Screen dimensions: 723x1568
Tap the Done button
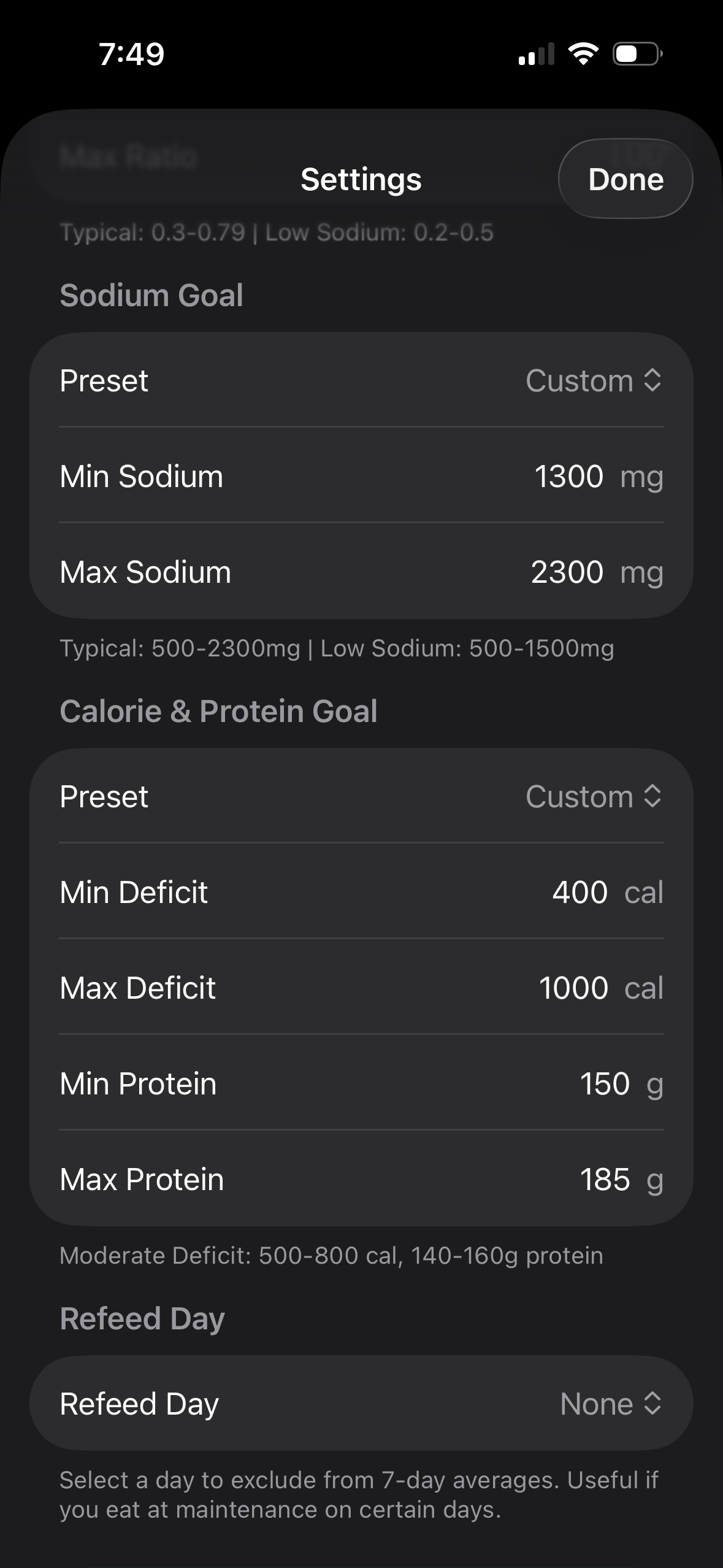click(625, 179)
